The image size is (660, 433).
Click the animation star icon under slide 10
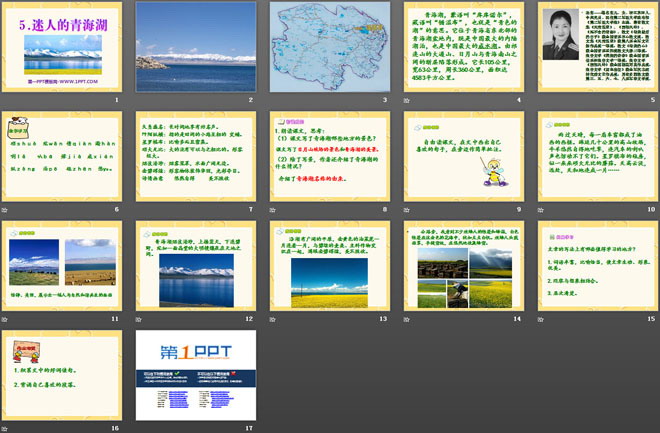pyautogui.click(x=540, y=210)
